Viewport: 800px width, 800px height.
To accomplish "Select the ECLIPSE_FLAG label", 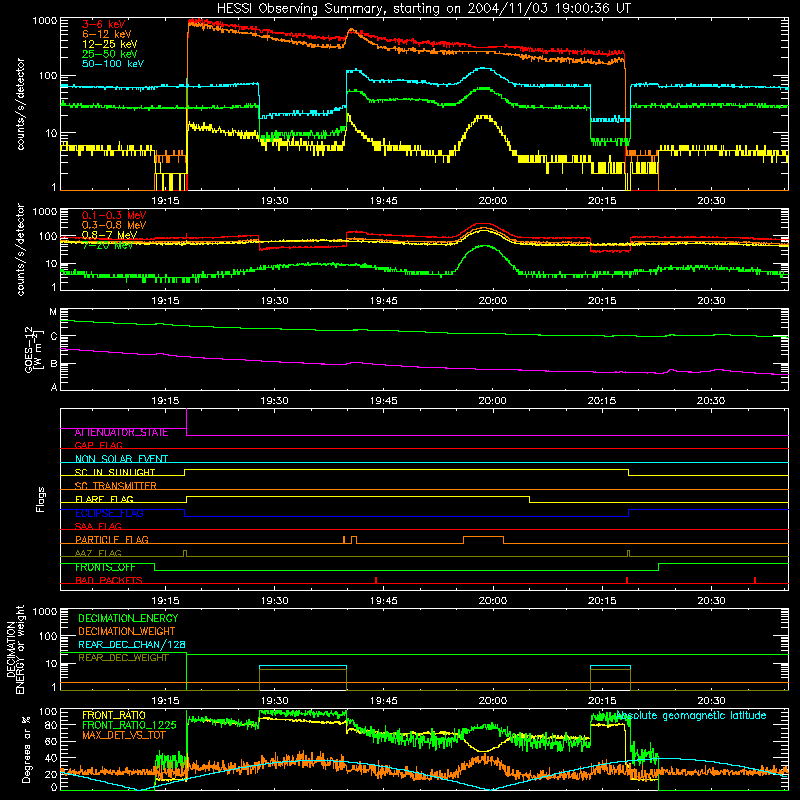I will (x=109, y=513).
